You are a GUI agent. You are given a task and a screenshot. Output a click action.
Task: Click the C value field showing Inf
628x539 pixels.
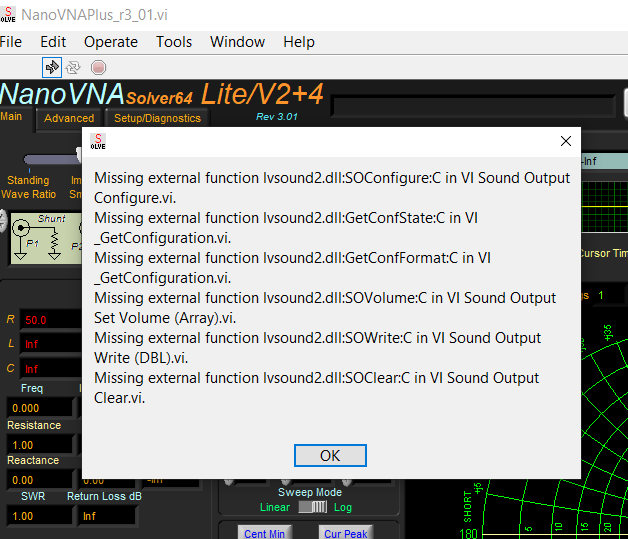[51, 368]
